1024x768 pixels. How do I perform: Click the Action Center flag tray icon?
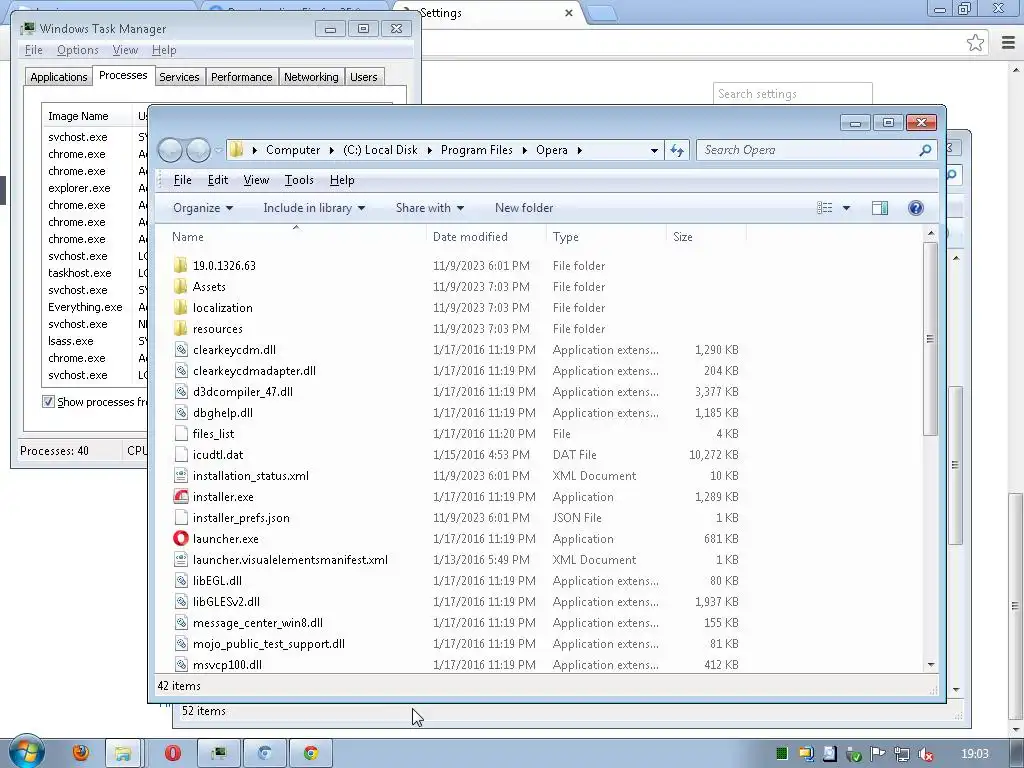(x=878, y=754)
